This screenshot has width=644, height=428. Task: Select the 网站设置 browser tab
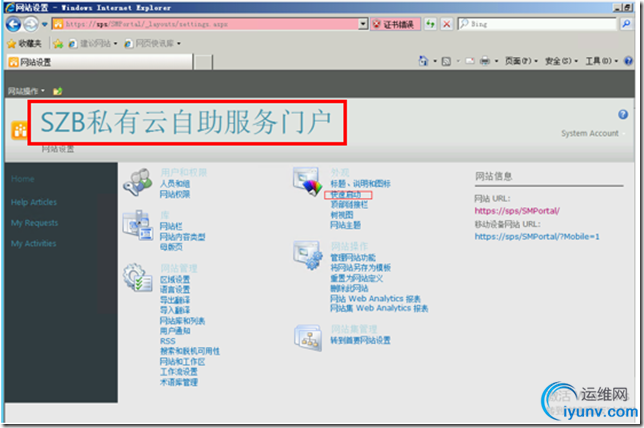pyautogui.click(x=99, y=62)
